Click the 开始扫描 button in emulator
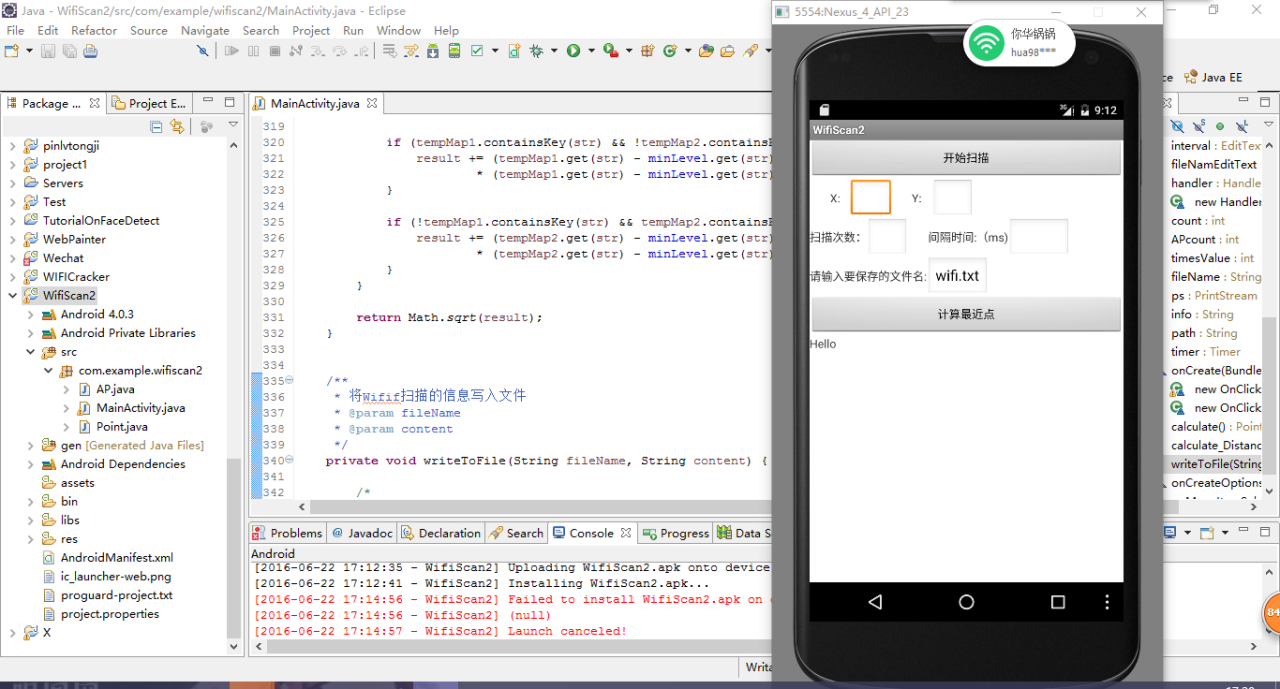Image resolution: width=1280 pixels, height=689 pixels. tap(966, 158)
